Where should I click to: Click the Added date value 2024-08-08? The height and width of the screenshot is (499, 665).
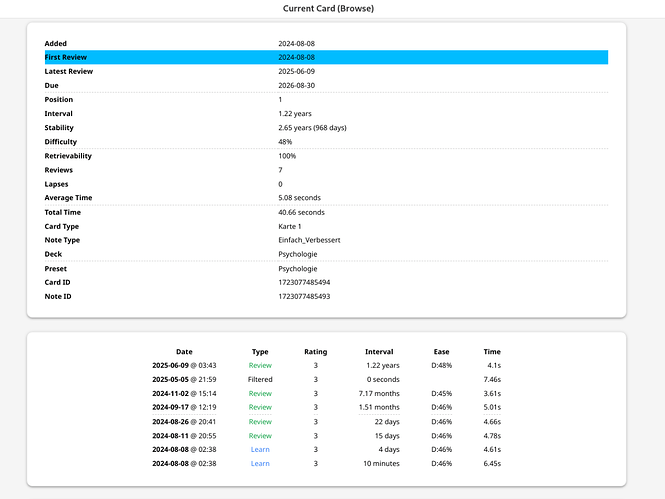point(296,44)
